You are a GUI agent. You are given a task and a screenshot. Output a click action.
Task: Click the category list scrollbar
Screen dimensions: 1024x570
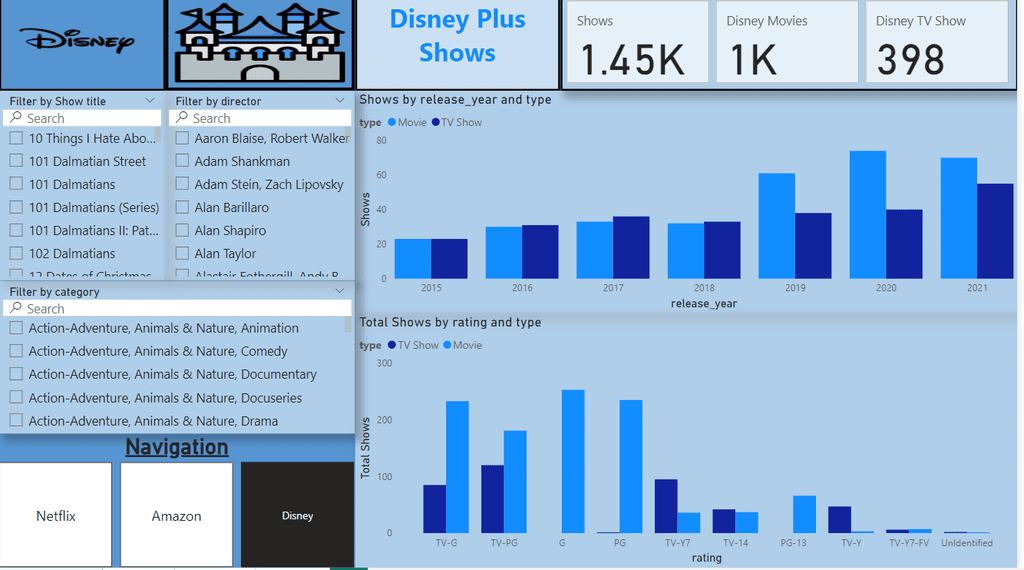coord(347,325)
